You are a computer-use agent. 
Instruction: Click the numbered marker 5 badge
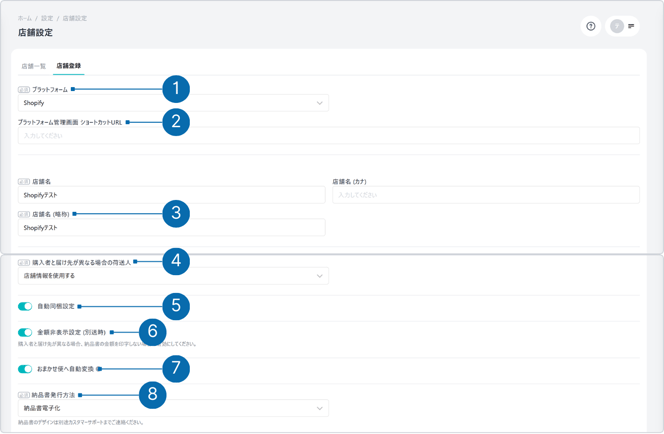click(x=176, y=306)
